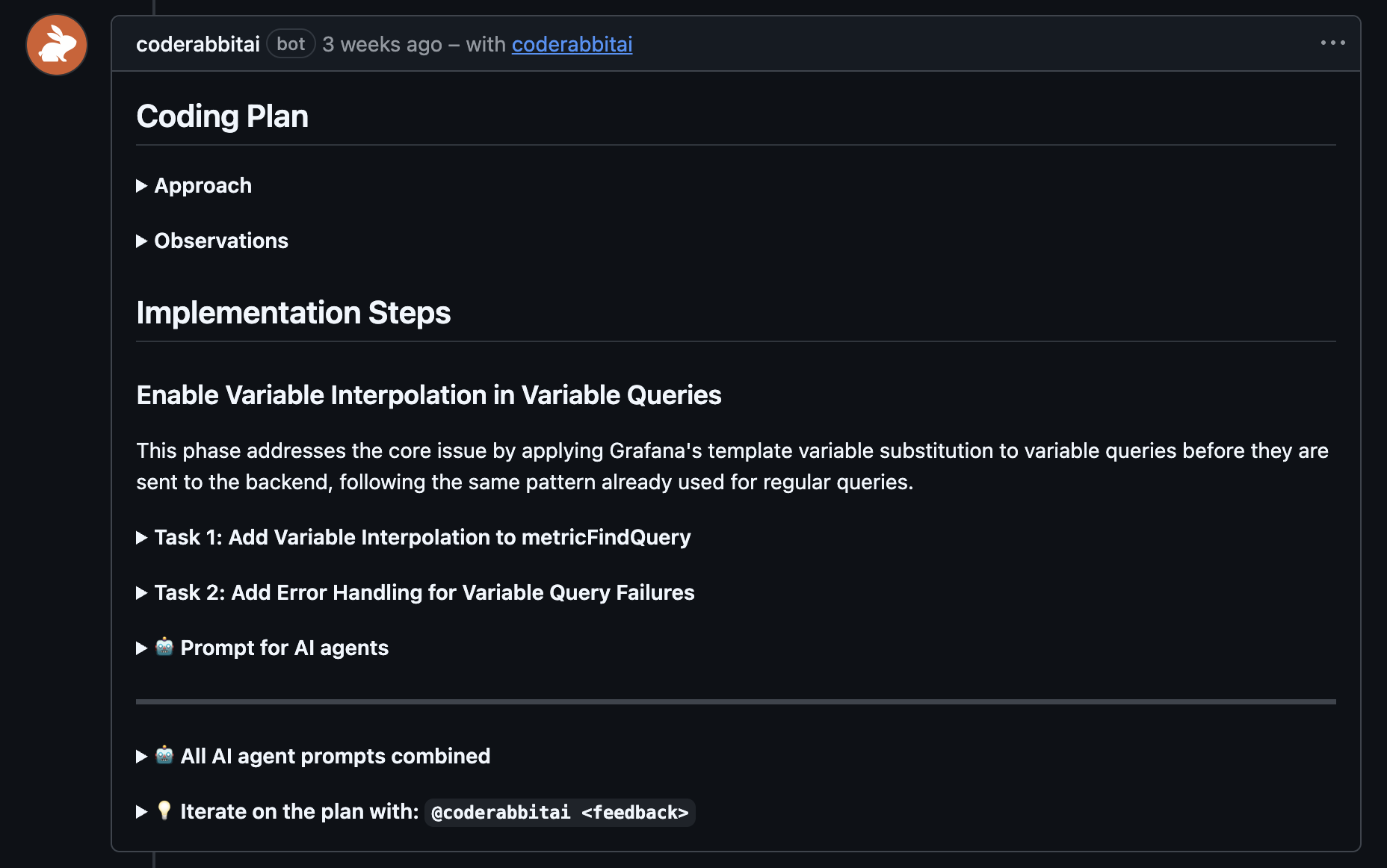
Task: Open the coderabbitai profile link
Action: (x=572, y=45)
